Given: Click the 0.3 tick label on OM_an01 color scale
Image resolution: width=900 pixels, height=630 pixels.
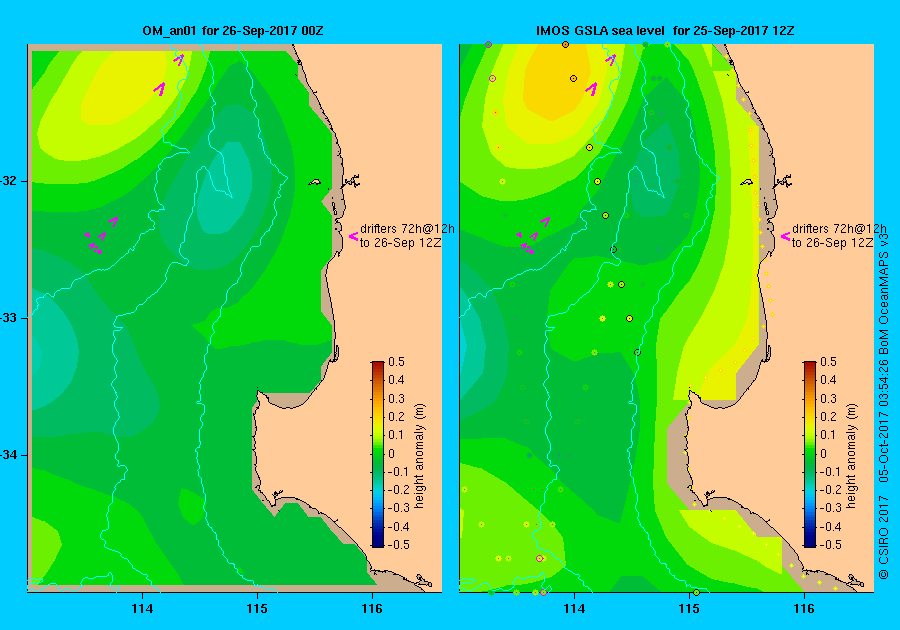Looking at the screenshot, I should [x=397, y=399].
